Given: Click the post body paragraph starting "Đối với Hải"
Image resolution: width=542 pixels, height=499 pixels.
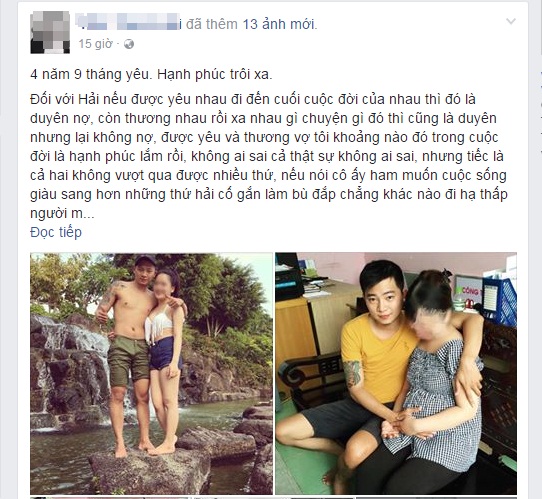Looking at the screenshot, I should [x=269, y=156].
